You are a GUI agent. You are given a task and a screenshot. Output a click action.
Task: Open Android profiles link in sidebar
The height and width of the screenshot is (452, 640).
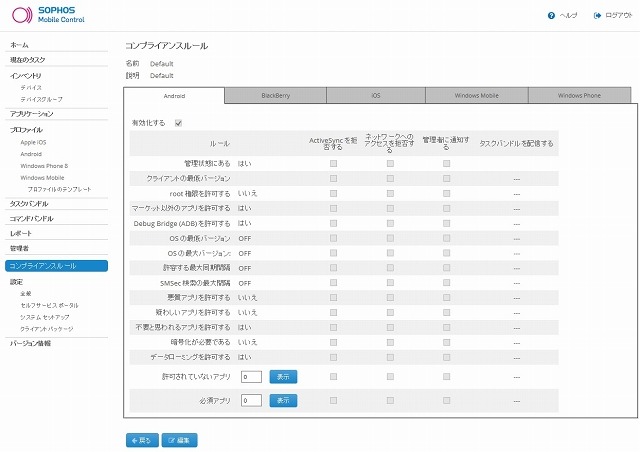click(31, 154)
